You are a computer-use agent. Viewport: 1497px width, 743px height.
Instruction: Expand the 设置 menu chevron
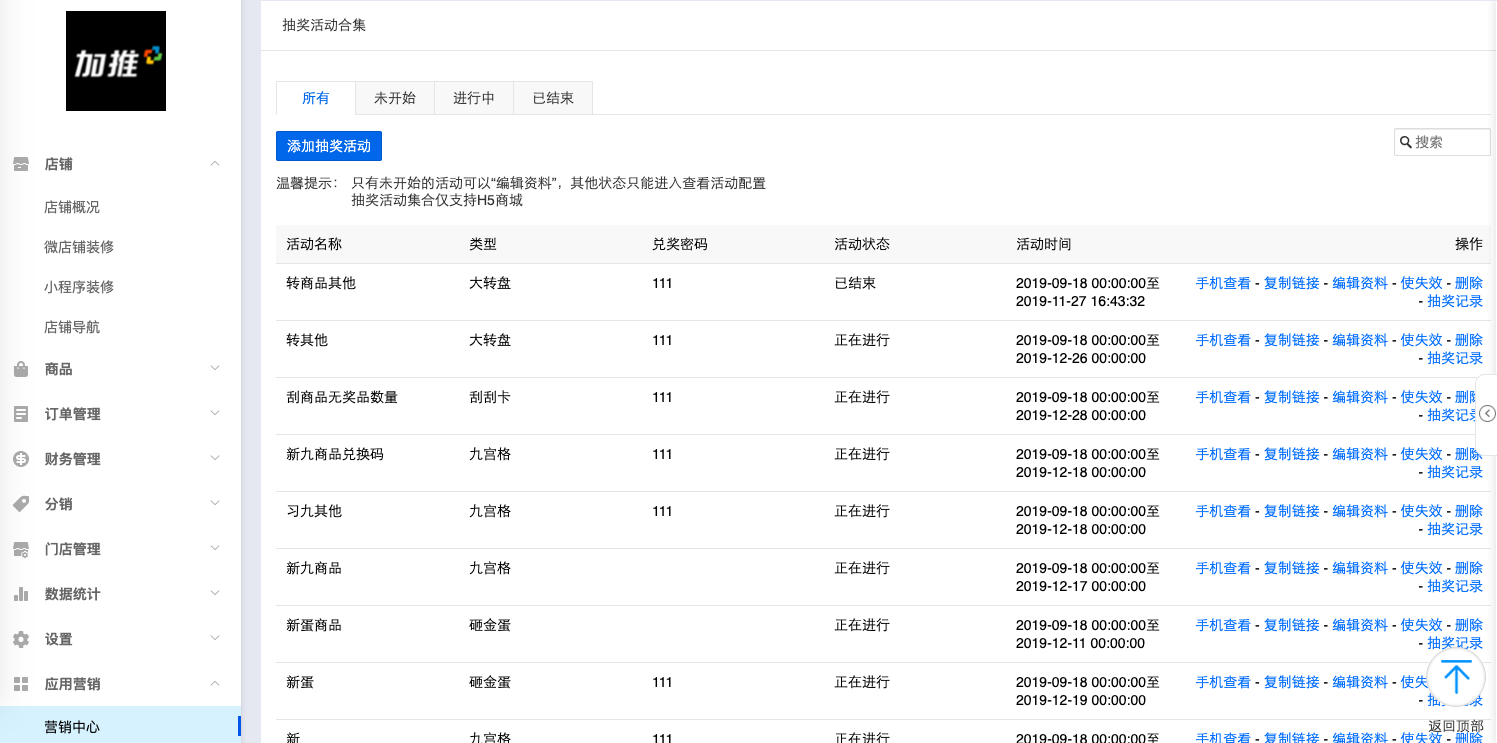point(215,639)
